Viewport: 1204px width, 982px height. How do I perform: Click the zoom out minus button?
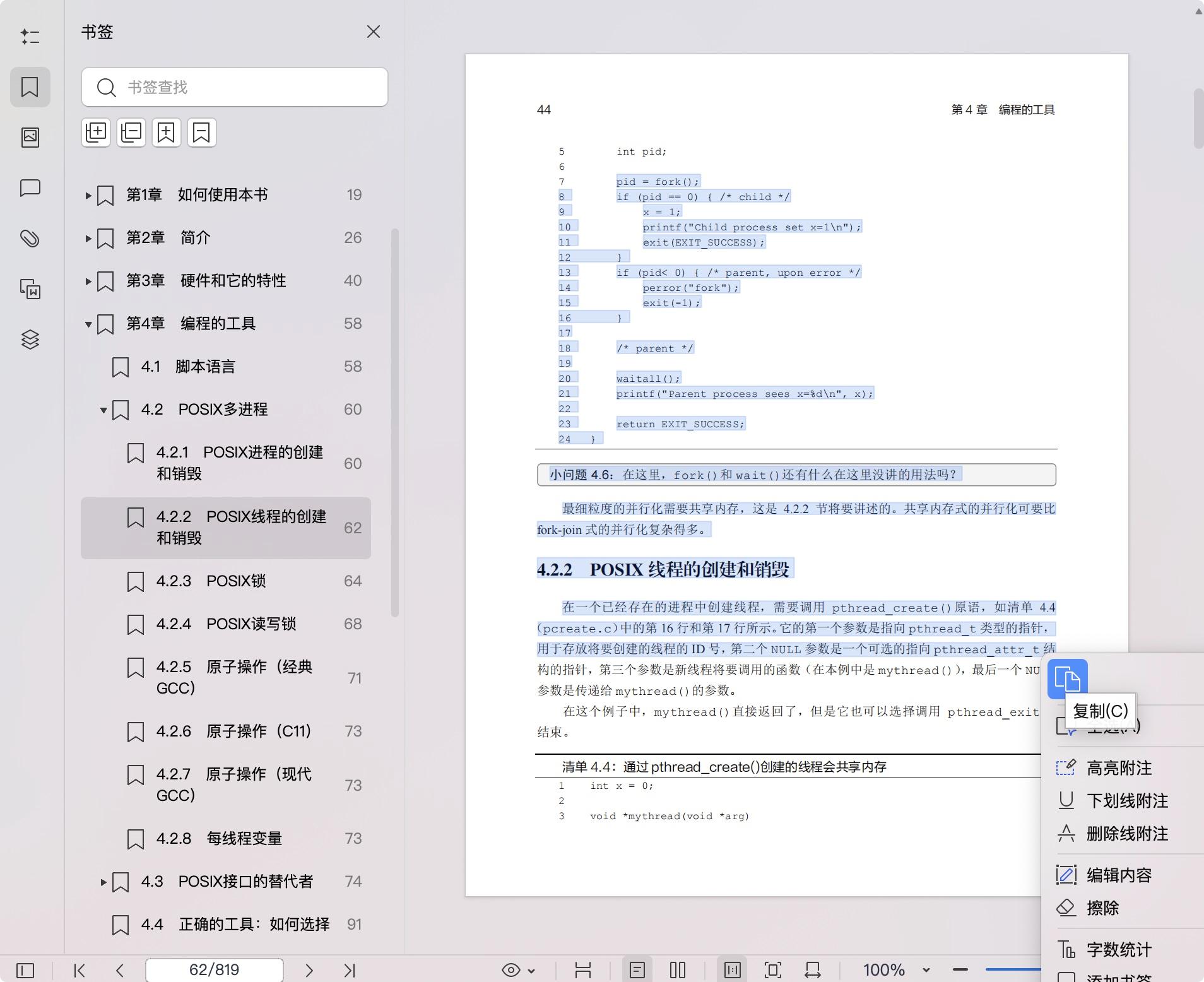[x=960, y=970]
